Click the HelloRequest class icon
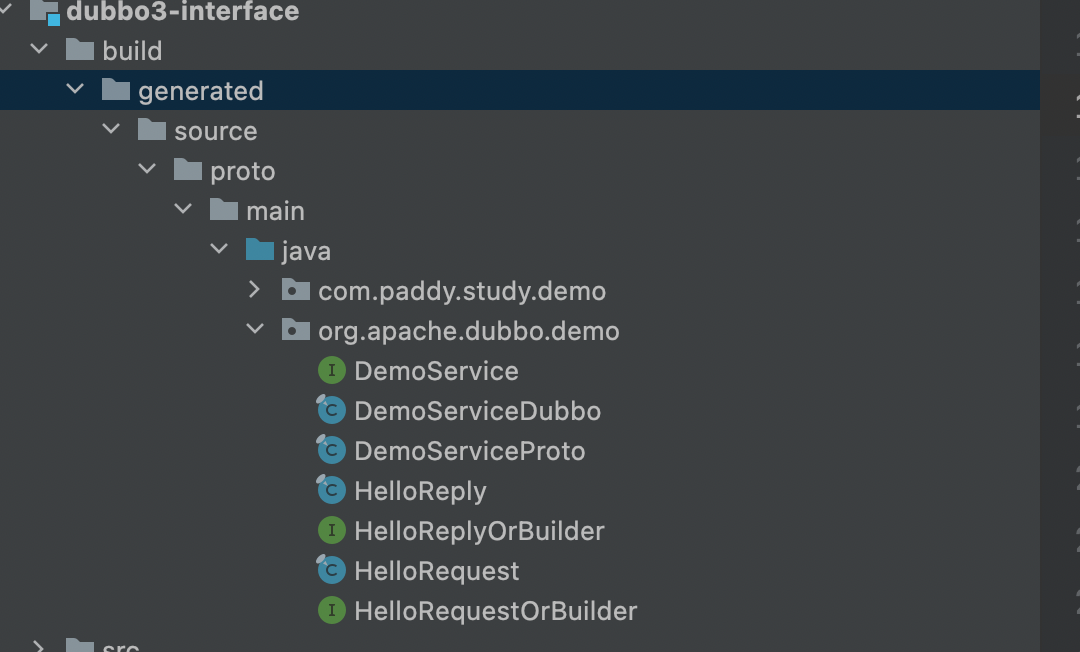The width and height of the screenshot is (1080, 652). point(331,570)
